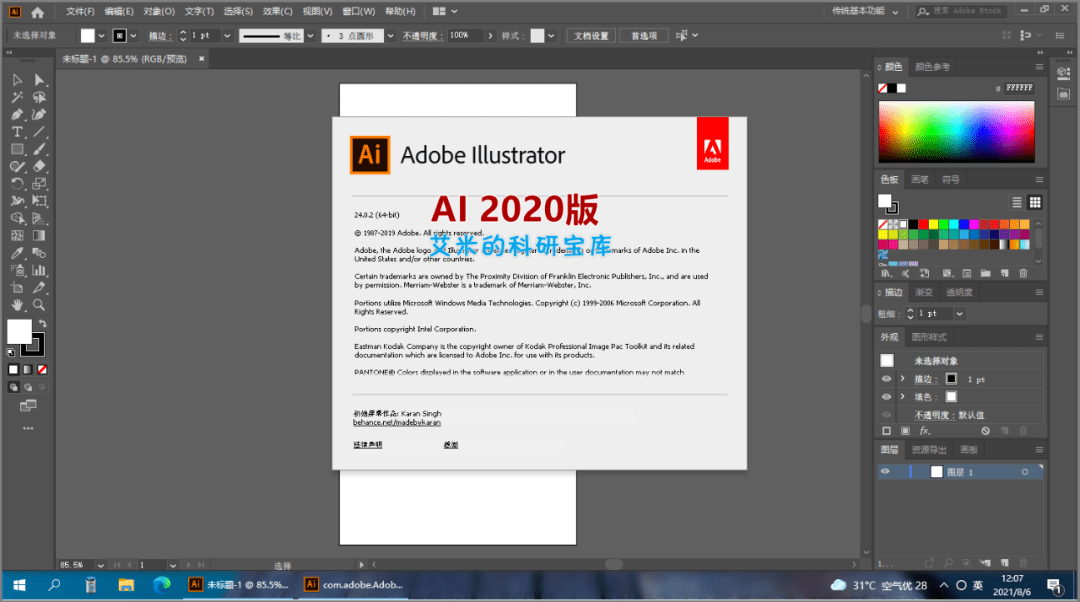Activate the Type tool
This screenshot has width=1080, height=602.
click(x=17, y=132)
